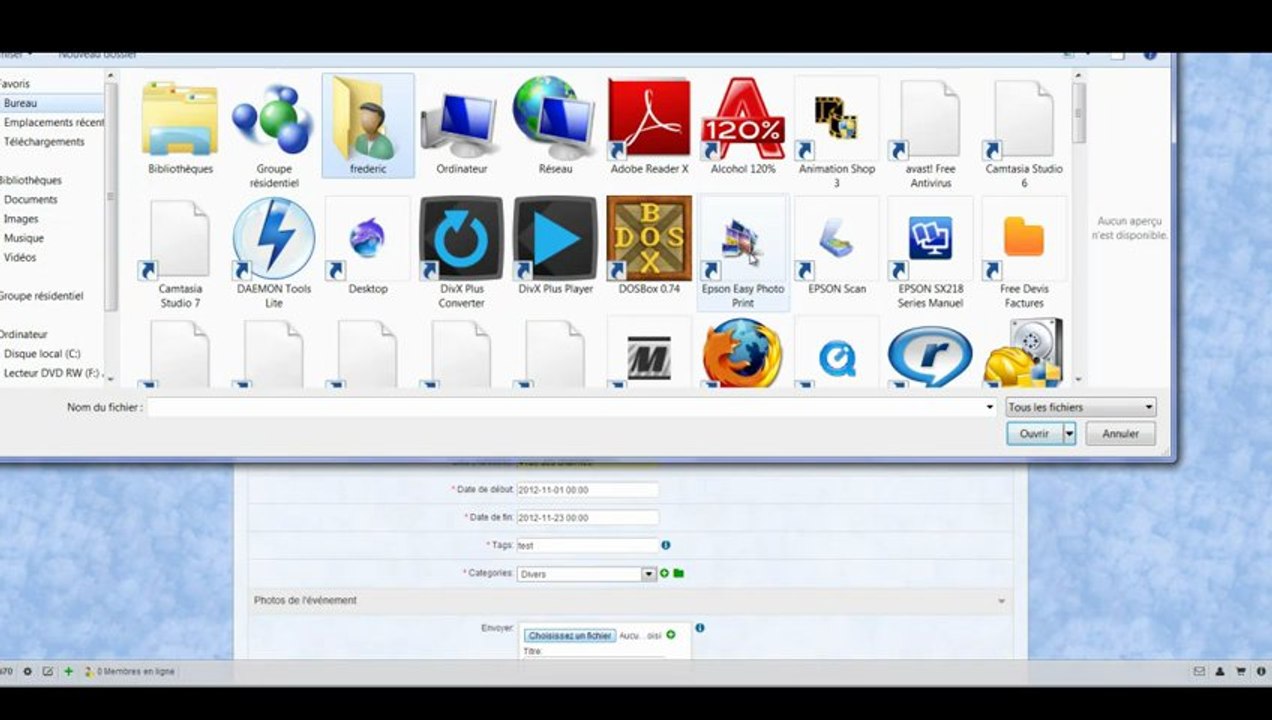The width and height of the screenshot is (1272, 720).
Task: Click the Tags input field
Action: (x=587, y=546)
